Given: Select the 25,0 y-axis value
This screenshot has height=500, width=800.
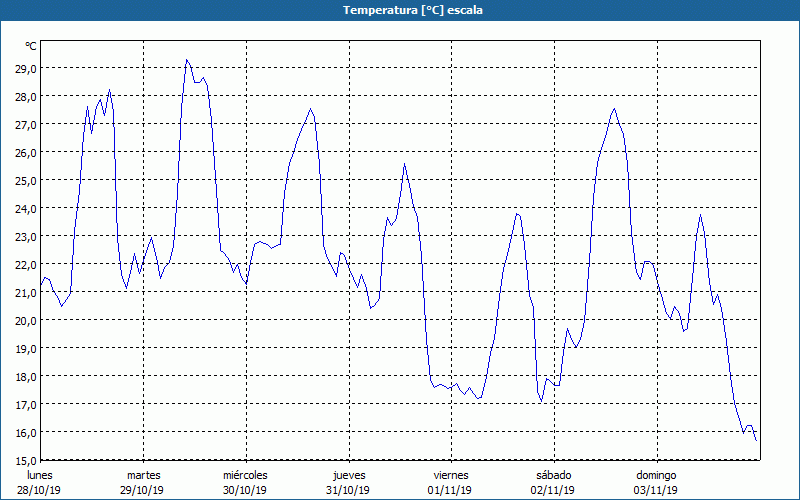Looking at the screenshot, I should pos(26,181).
